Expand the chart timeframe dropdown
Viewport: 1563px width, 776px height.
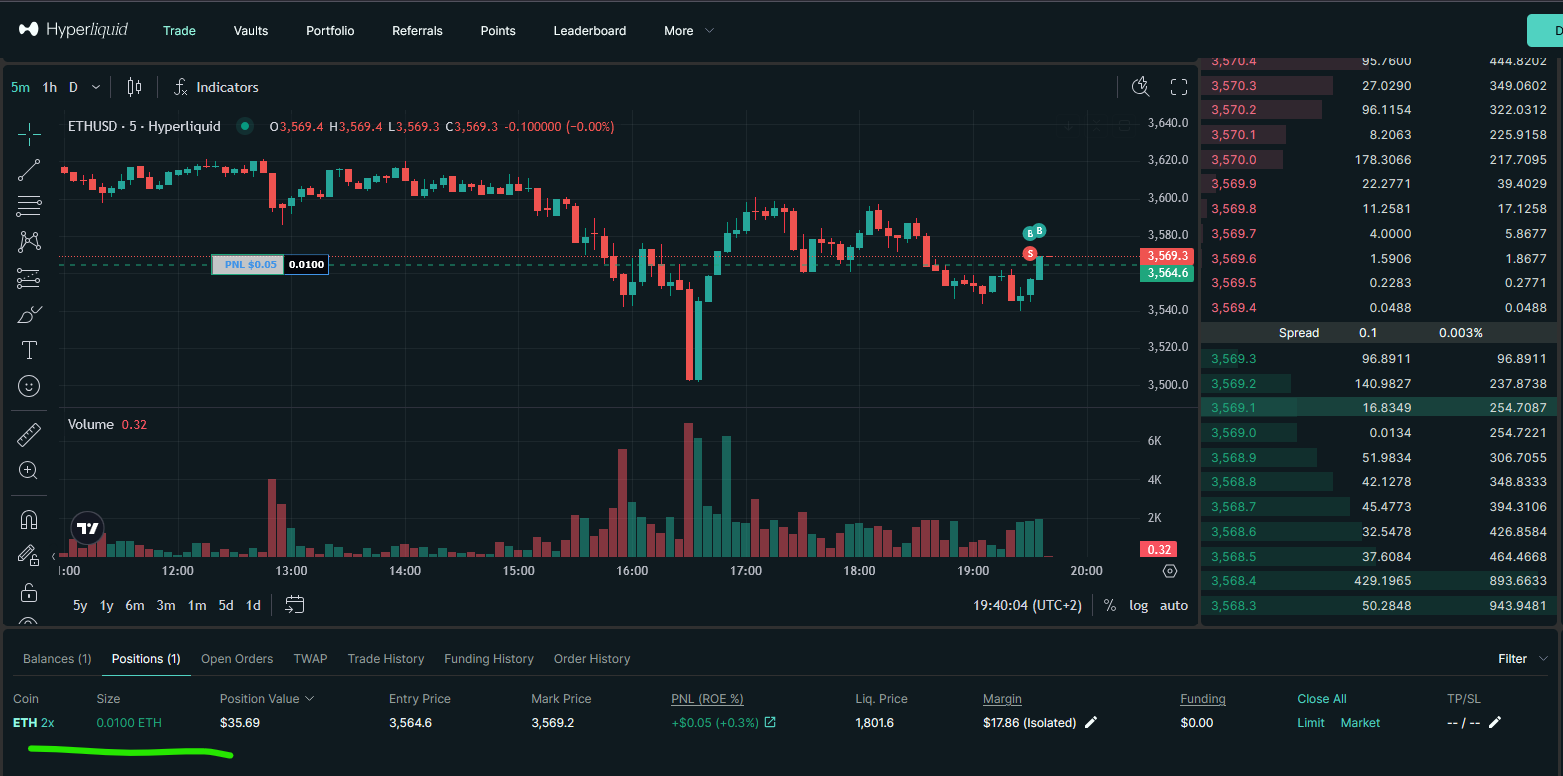coord(94,87)
